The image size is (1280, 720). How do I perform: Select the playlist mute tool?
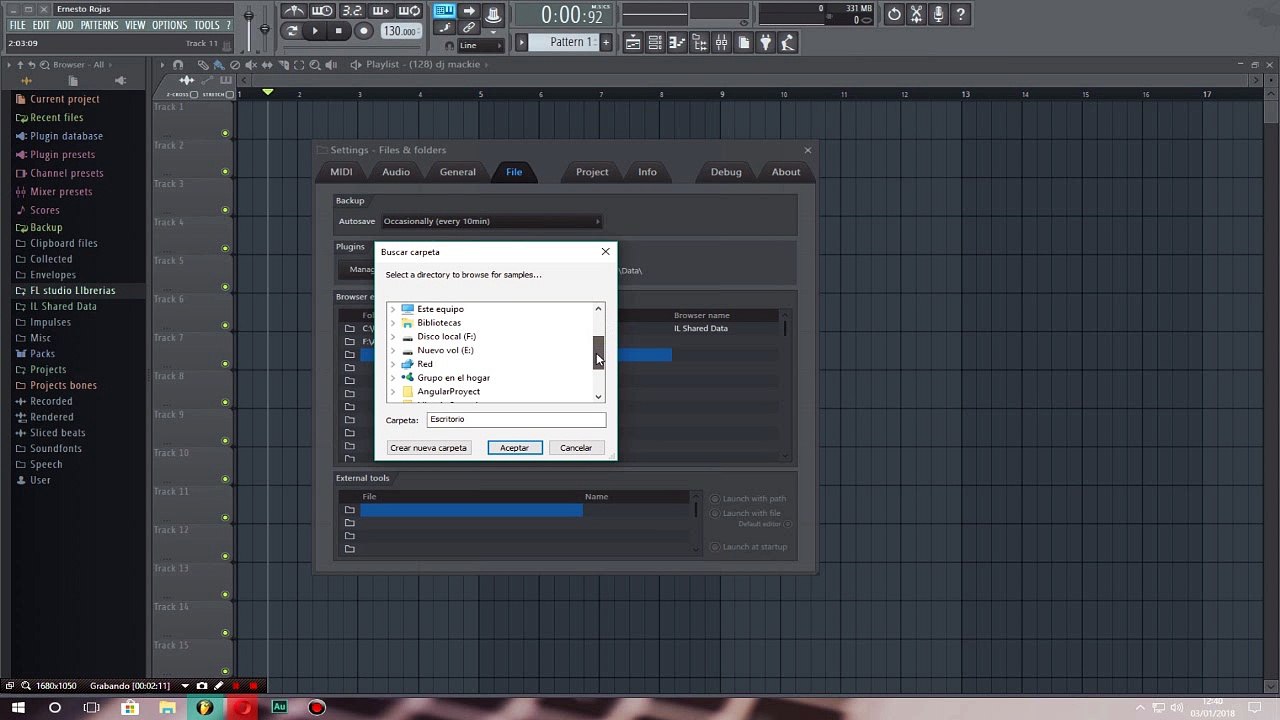point(251,65)
